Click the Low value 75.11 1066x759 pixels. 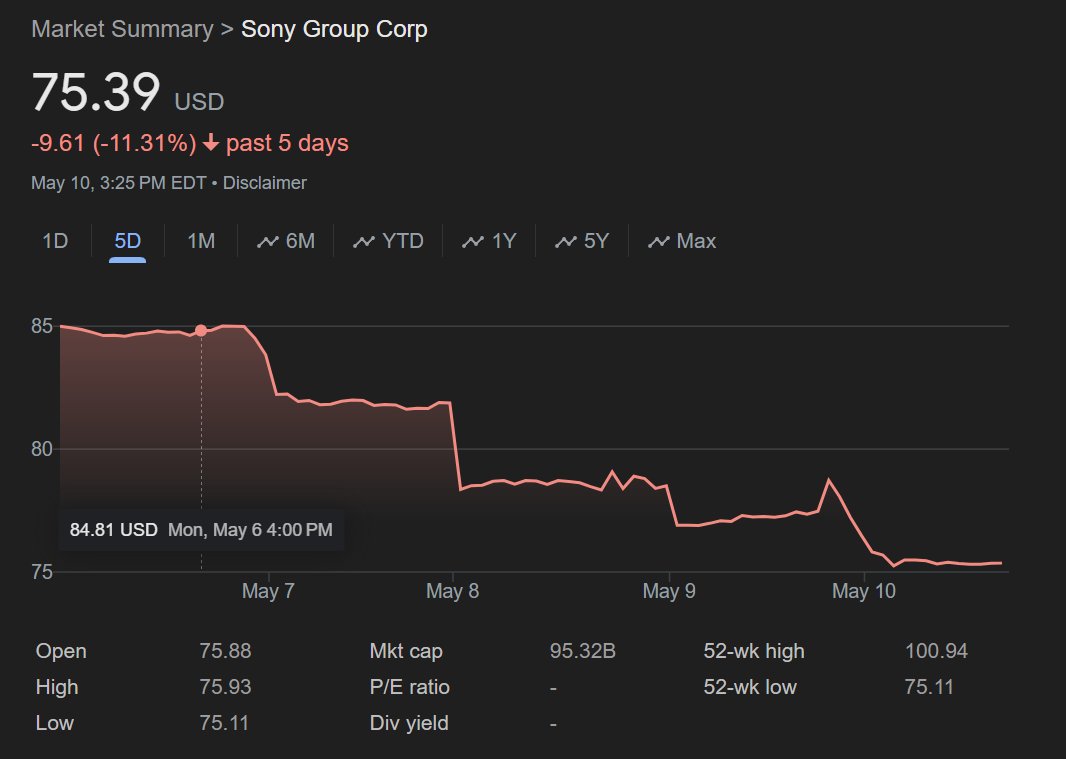224,723
